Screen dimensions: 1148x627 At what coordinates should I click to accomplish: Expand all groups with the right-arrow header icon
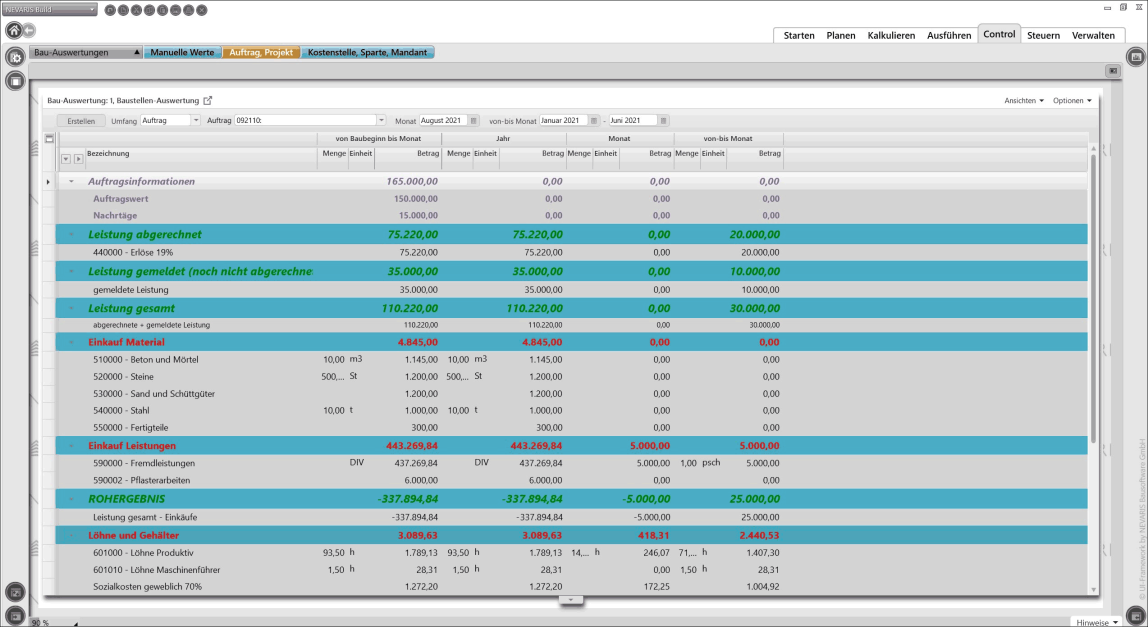(x=78, y=159)
